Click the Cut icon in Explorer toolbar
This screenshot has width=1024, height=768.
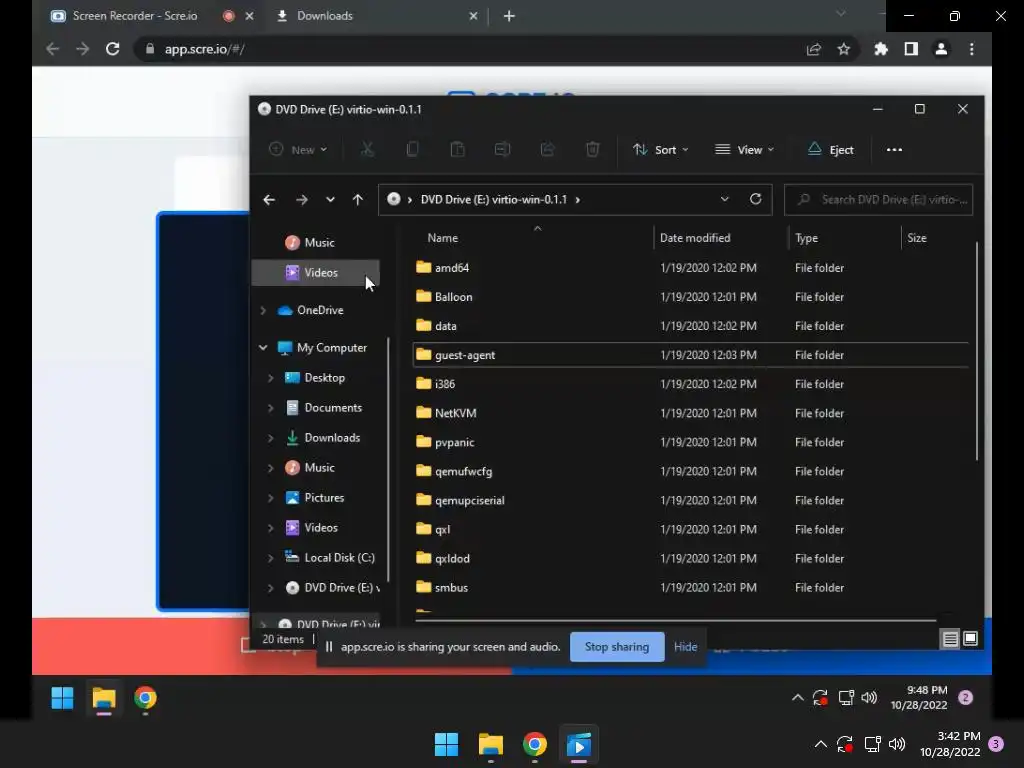pos(368,150)
